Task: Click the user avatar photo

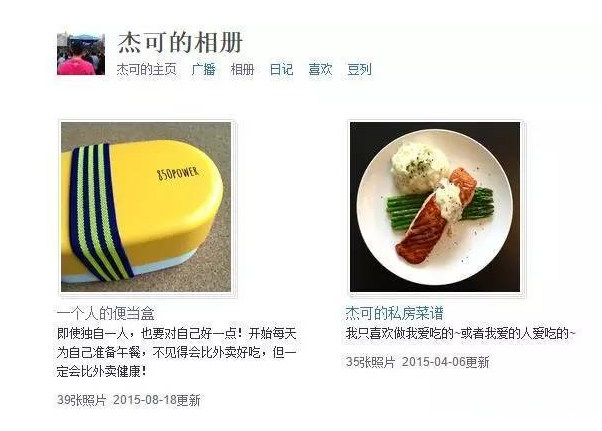Action: (81, 54)
